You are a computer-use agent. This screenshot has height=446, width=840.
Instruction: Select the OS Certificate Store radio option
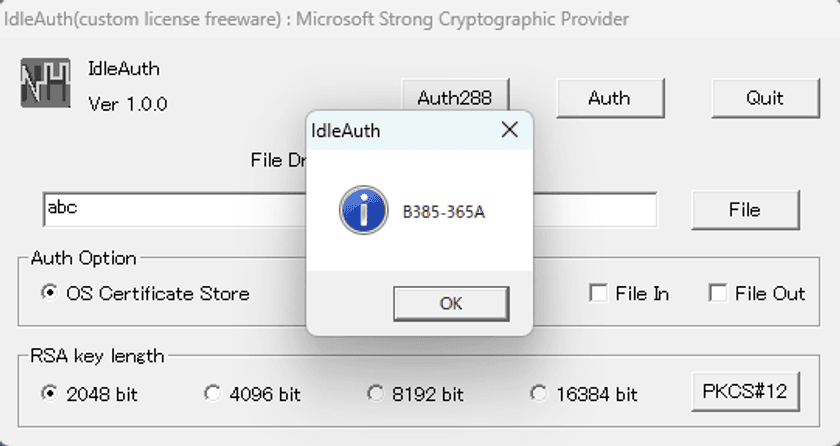(145, 293)
